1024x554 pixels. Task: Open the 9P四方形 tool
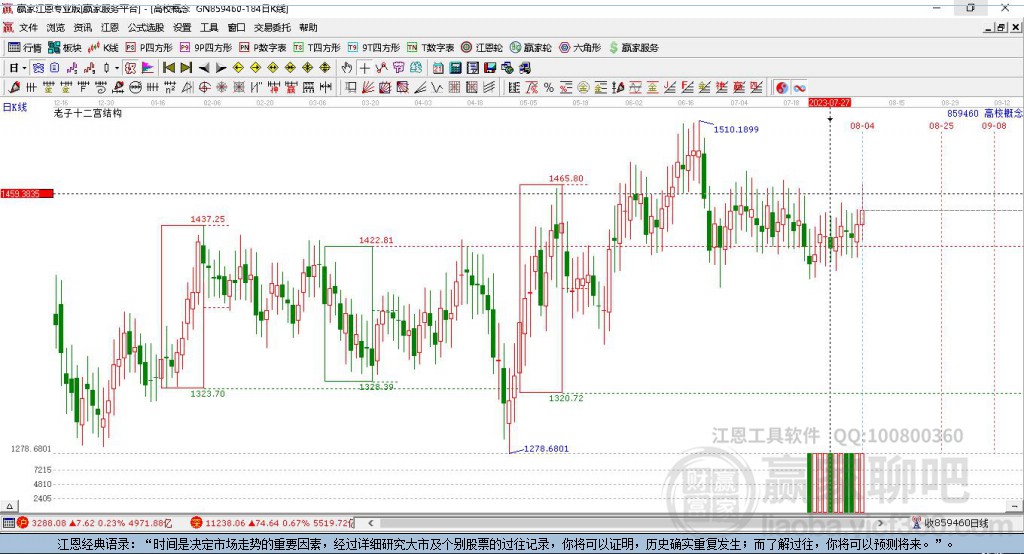(206, 48)
